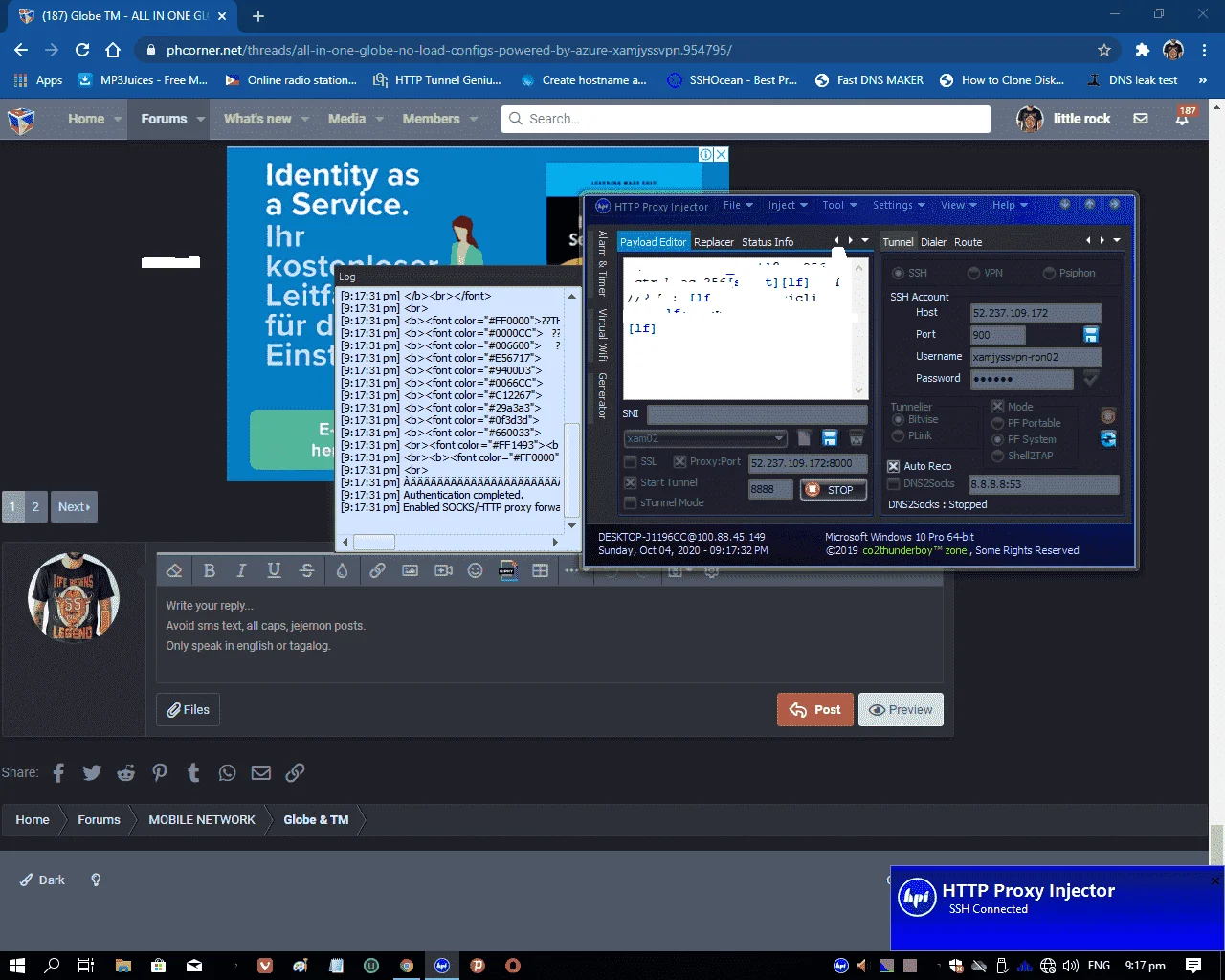Share the thread on Reddit

(125, 772)
